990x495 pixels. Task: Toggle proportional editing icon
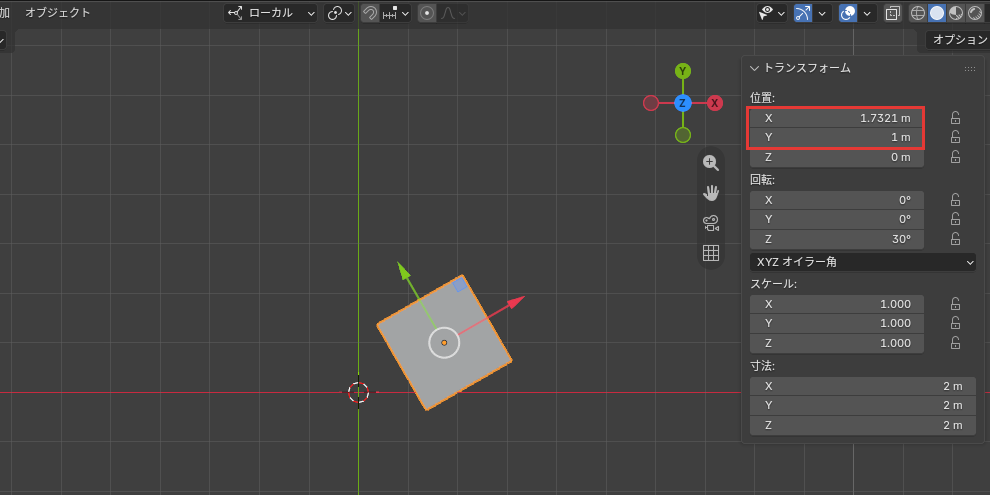(427, 13)
